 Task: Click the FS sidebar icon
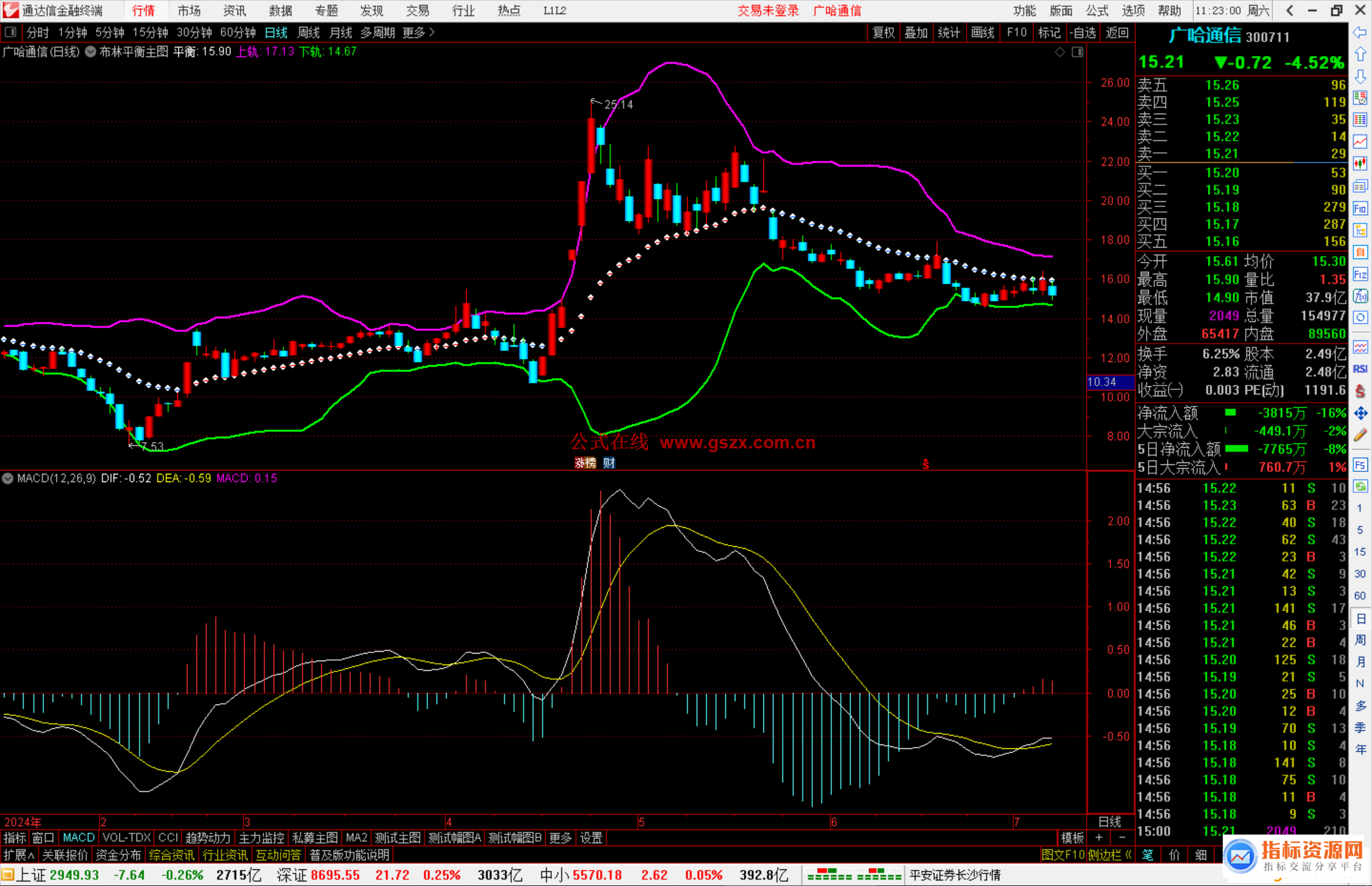coord(1360,465)
